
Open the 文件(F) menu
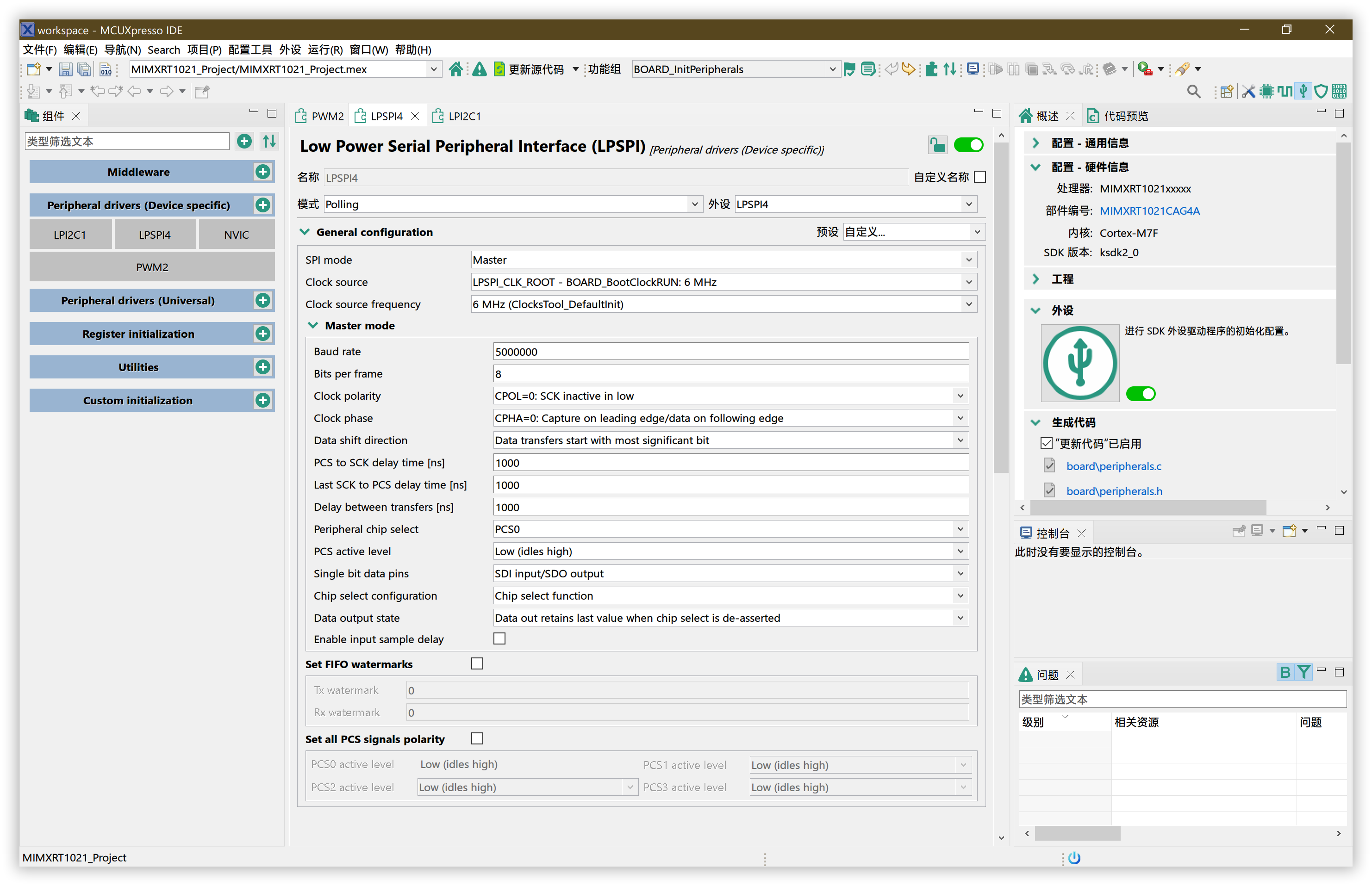click(x=39, y=50)
